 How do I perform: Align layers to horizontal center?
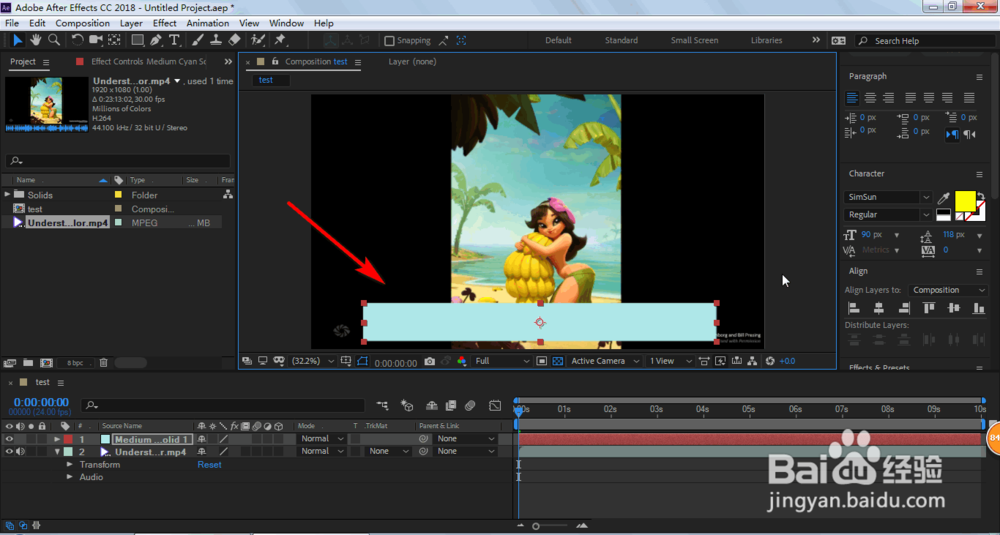pyautogui.click(x=878, y=309)
